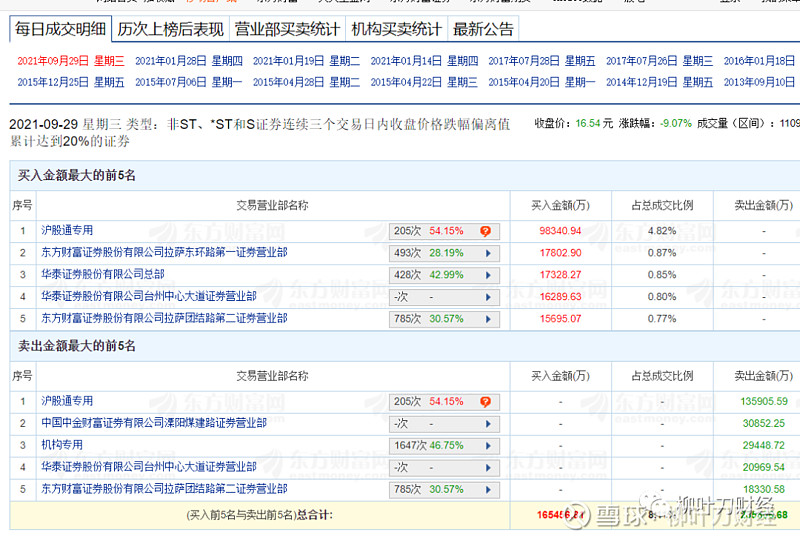Click closing price 16.54 value
The image size is (800, 541).
[588, 124]
